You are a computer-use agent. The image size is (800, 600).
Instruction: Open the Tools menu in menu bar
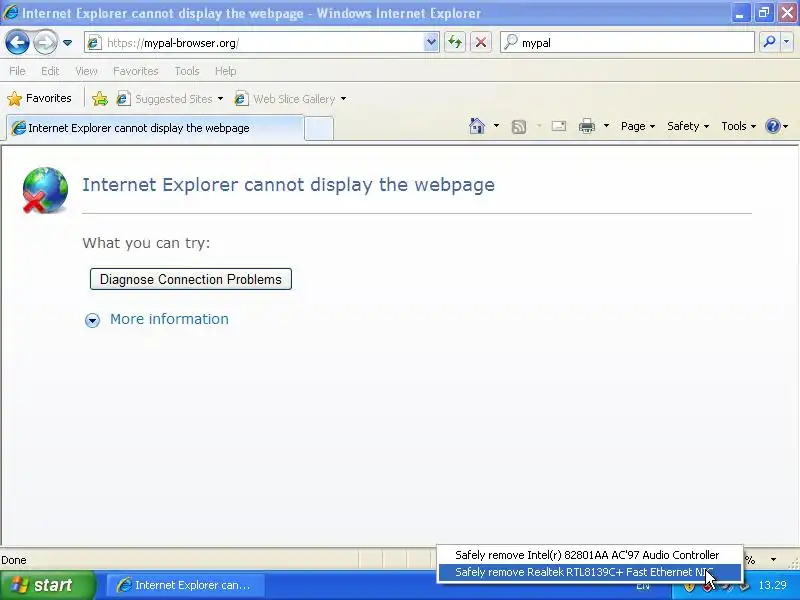point(187,71)
